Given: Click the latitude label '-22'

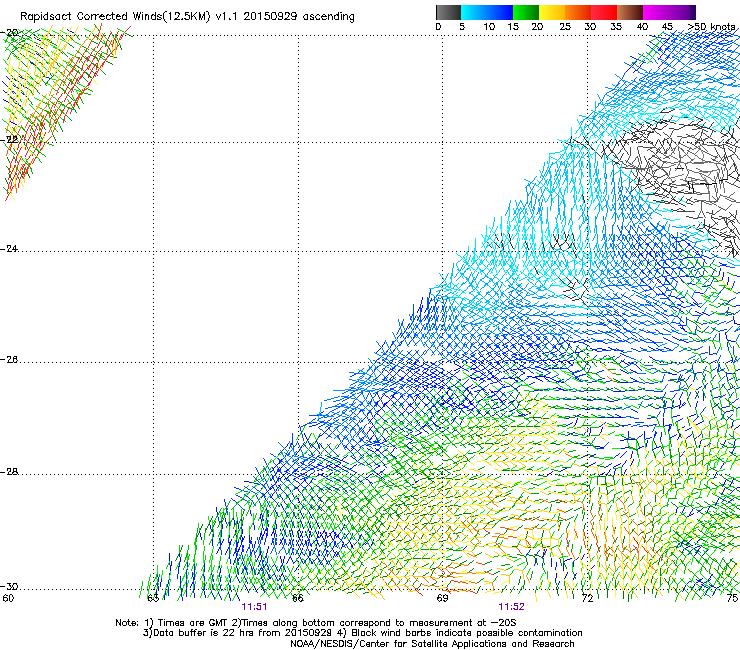Looking at the screenshot, I should tap(10, 139).
